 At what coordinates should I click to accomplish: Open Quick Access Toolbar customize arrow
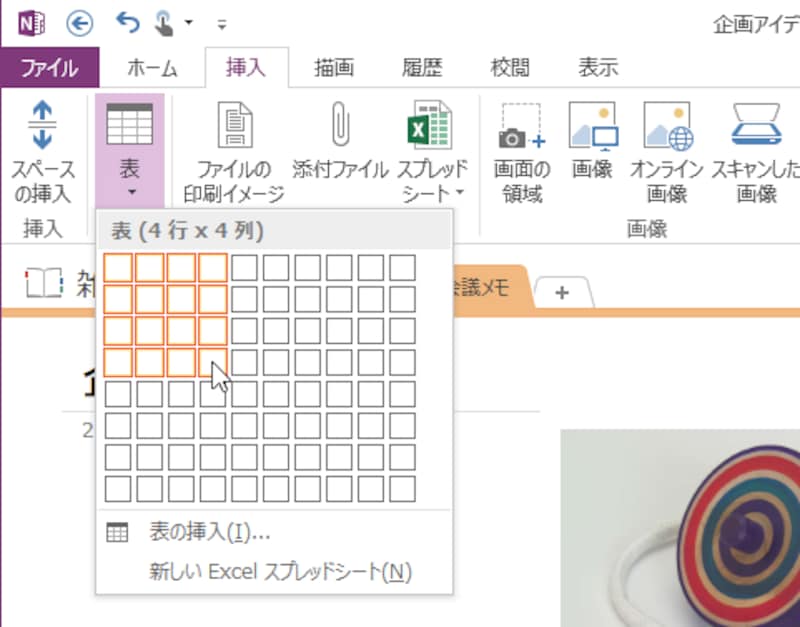221,22
